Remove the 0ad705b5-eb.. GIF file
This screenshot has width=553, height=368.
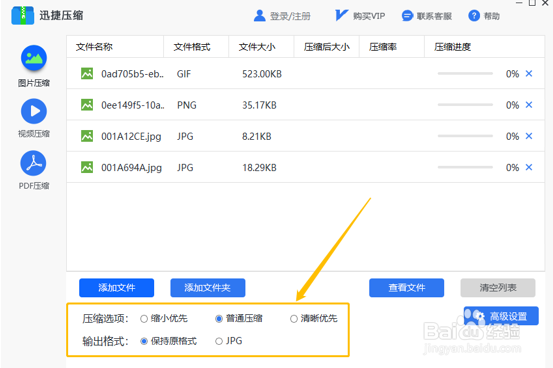(529, 73)
